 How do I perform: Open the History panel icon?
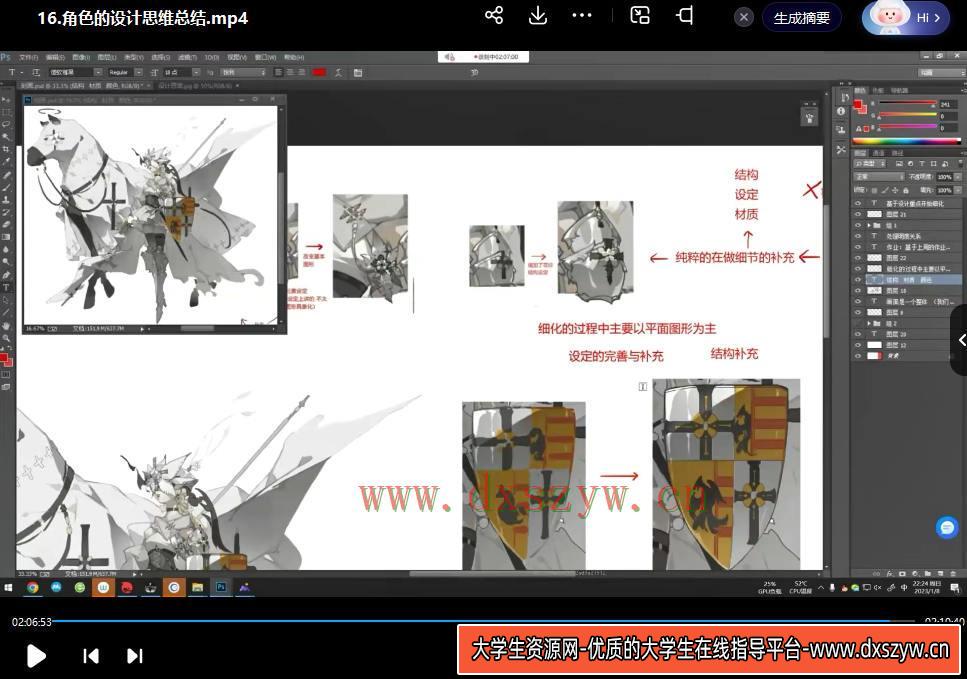point(845,97)
